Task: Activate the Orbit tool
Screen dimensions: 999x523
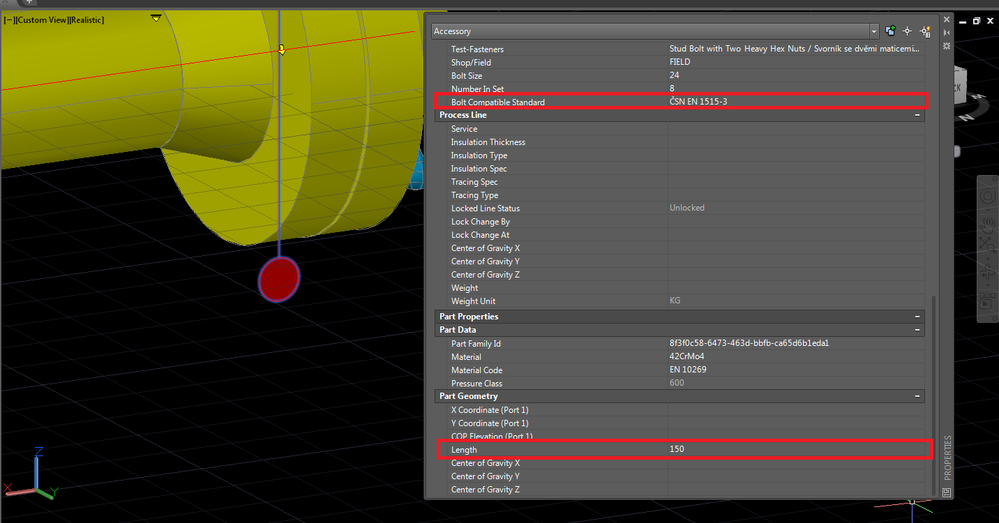Action: click(x=988, y=274)
